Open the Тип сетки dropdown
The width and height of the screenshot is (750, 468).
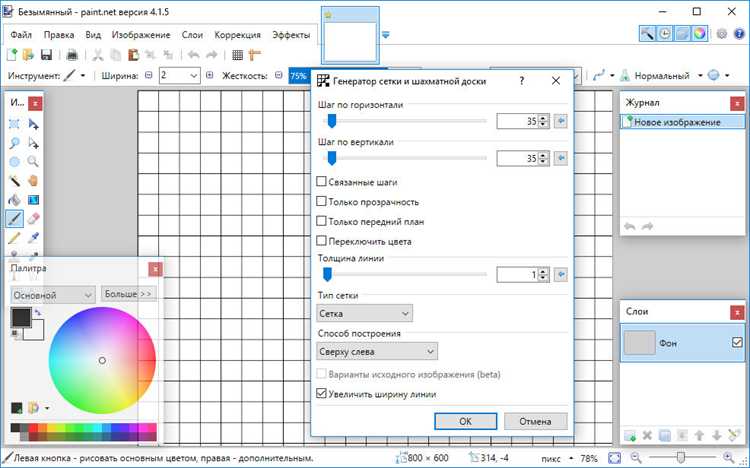pyautogui.click(x=364, y=313)
